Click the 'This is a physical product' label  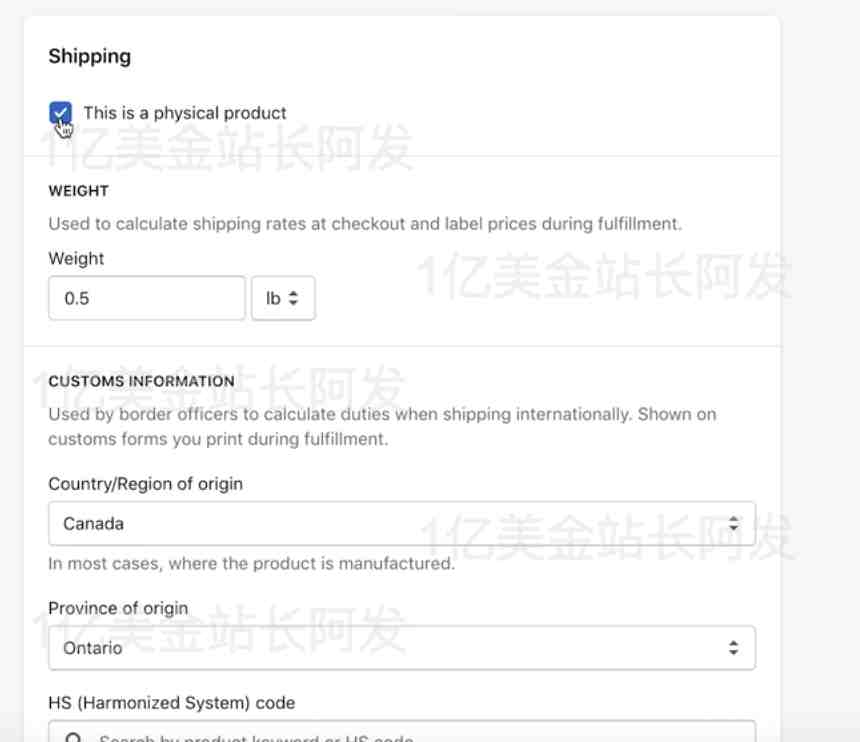[185, 113]
